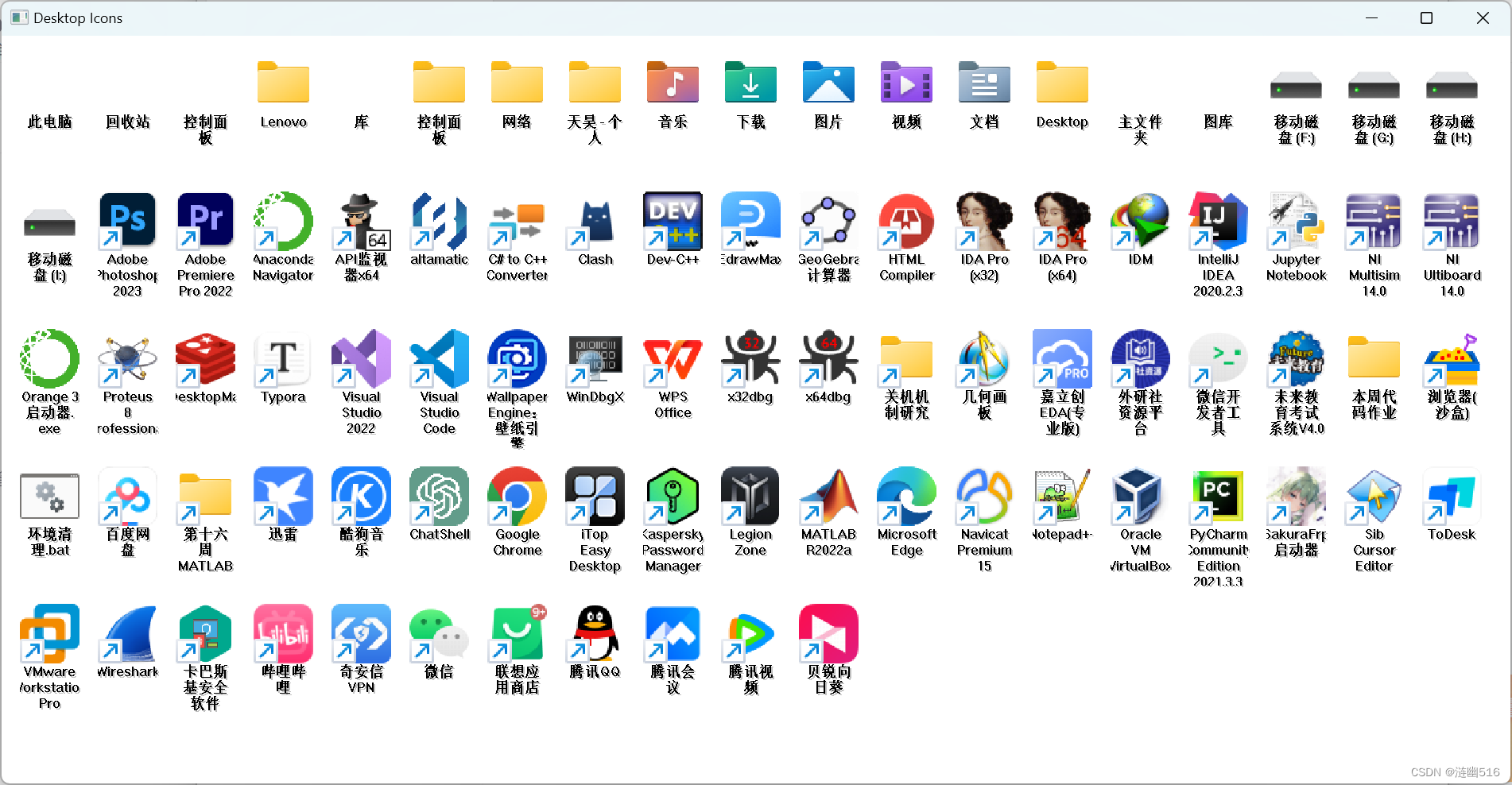
Task: Open Dev-C++ shortcut
Action: pyautogui.click(x=673, y=221)
